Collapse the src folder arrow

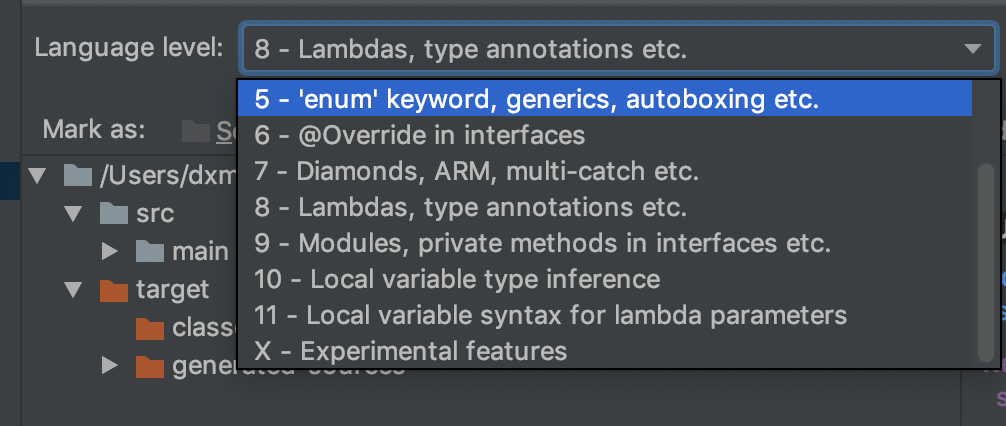coord(74,214)
